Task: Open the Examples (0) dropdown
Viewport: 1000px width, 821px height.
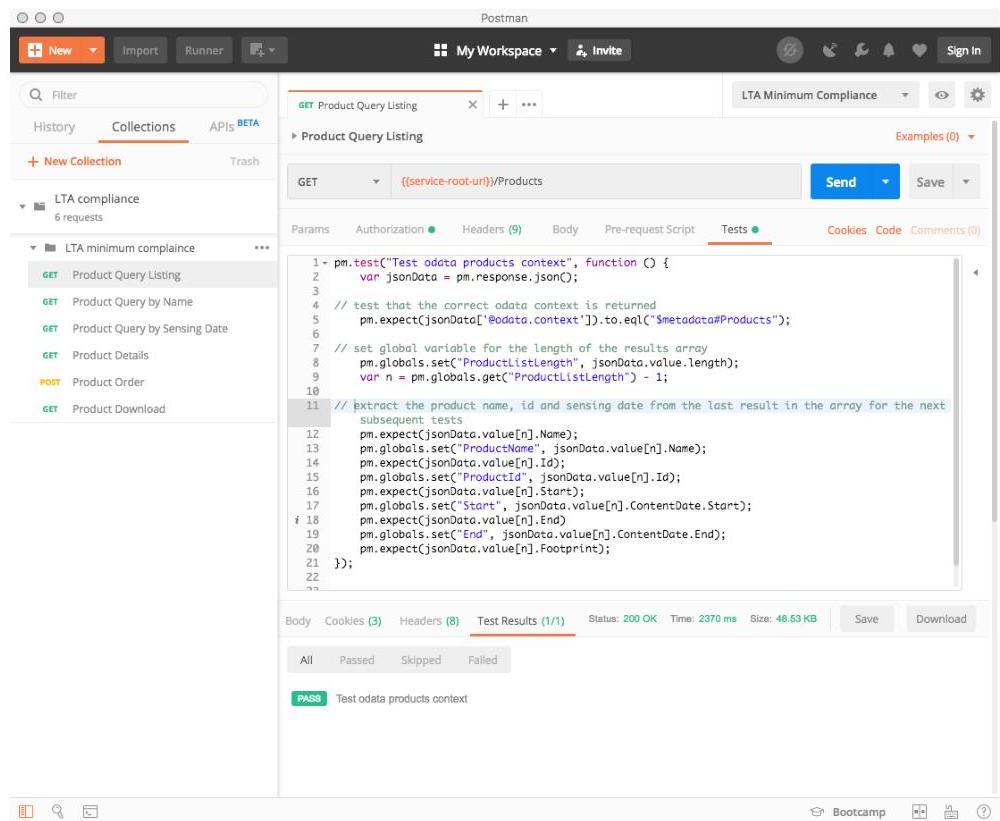Action: point(935,137)
